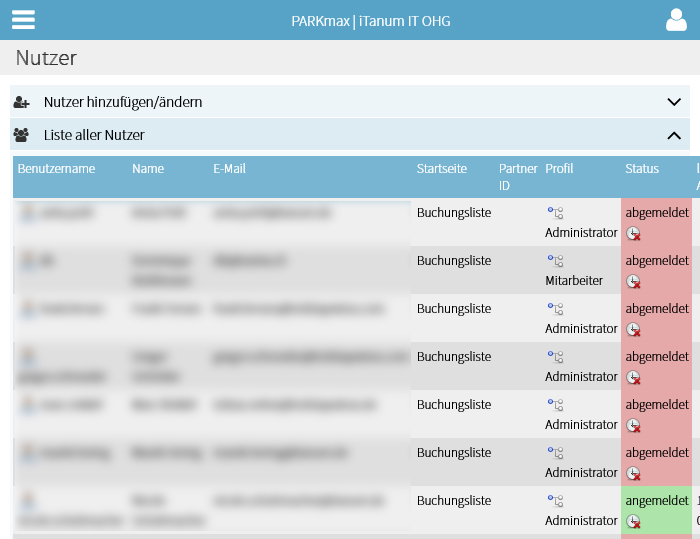Click the hierarchy icon in the first user row
This screenshot has height=539, width=700.
(x=555, y=213)
